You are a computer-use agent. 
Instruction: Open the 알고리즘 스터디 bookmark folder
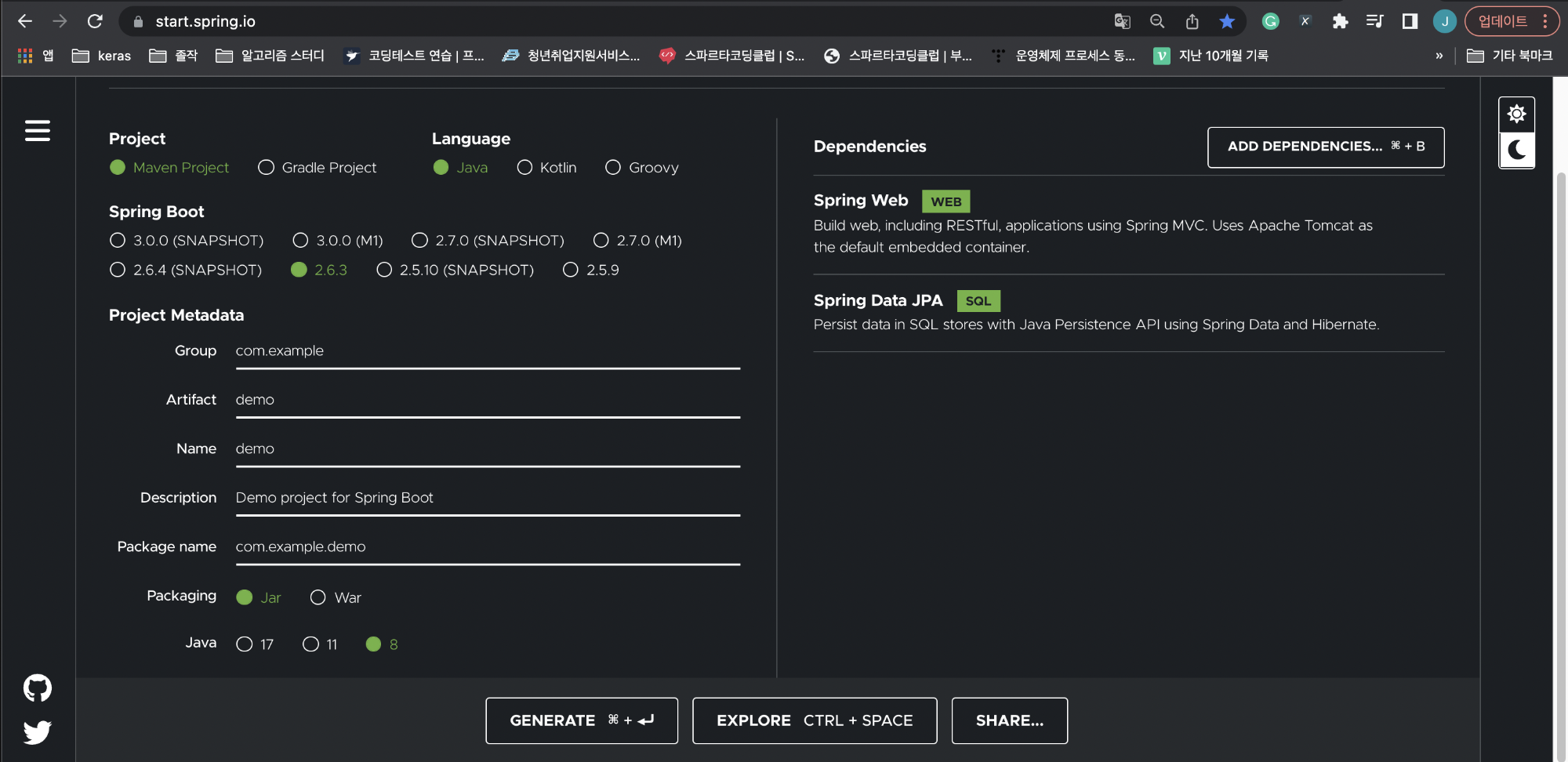click(x=270, y=56)
